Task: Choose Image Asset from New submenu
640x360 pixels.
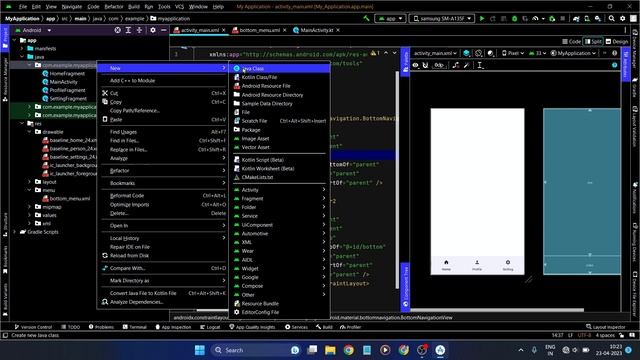Action: tap(279, 139)
